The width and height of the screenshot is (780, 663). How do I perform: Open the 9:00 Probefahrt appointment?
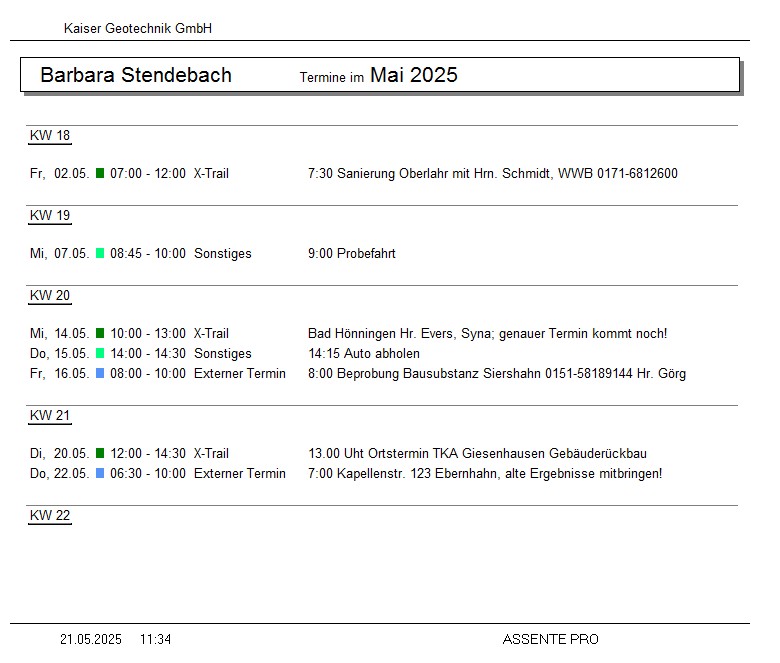tap(351, 254)
